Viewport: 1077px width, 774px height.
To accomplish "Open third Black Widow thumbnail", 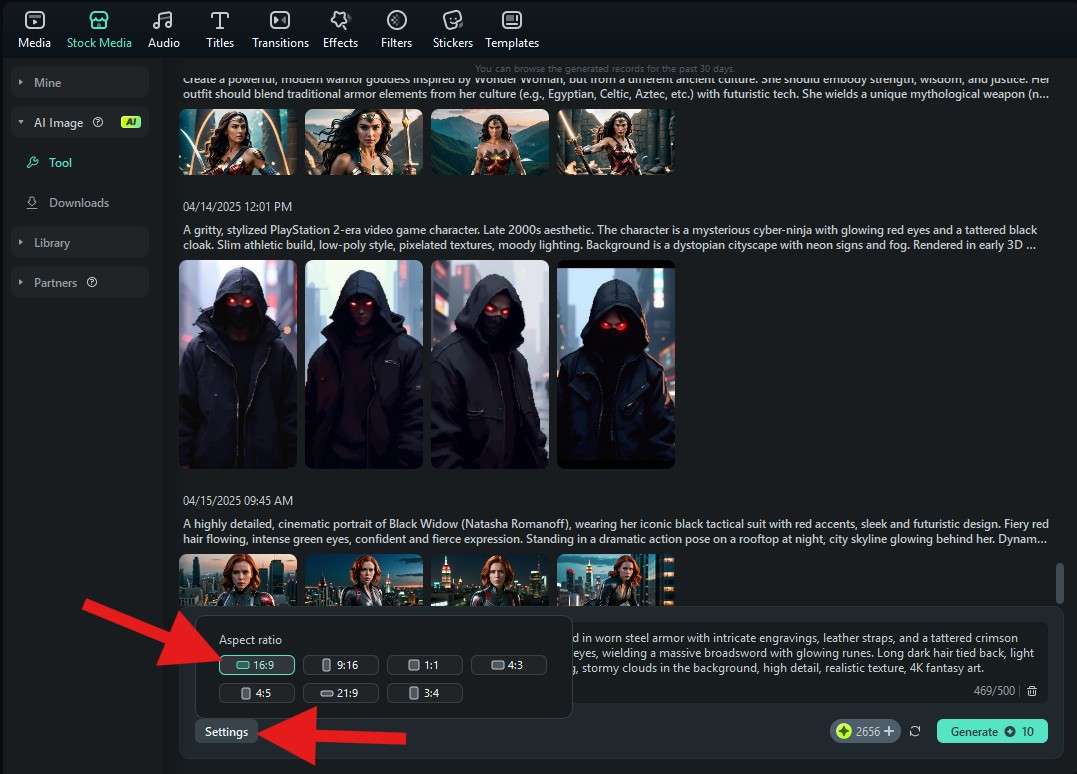I will click(490, 580).
